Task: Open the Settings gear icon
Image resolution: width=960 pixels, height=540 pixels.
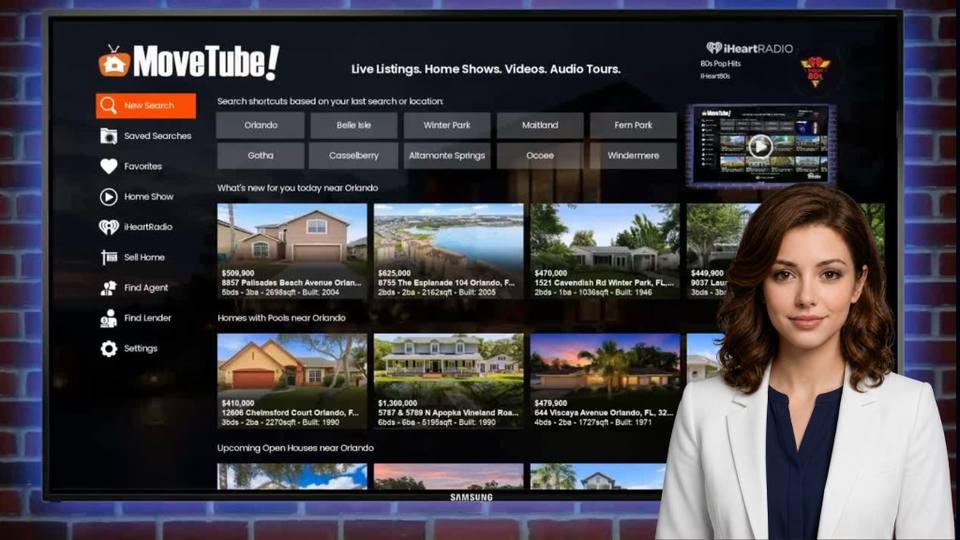Action: pyautogui.click(x=108, y=348)
